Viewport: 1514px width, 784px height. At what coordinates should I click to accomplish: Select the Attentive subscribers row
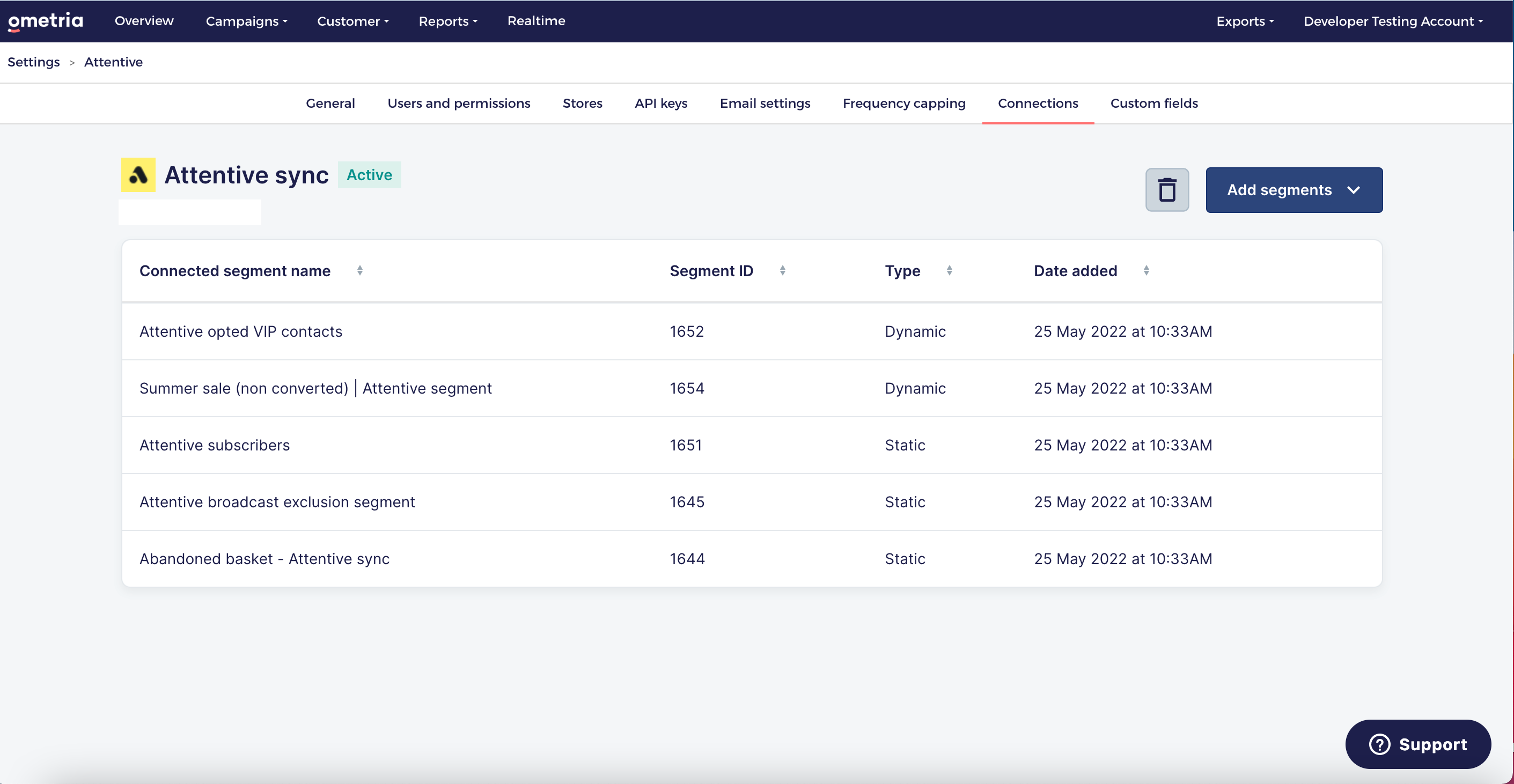click(752, 445)
